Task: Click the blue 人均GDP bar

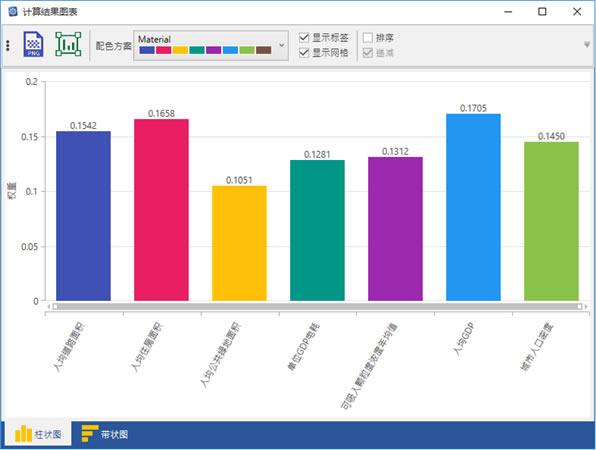Action: point(473,207)
